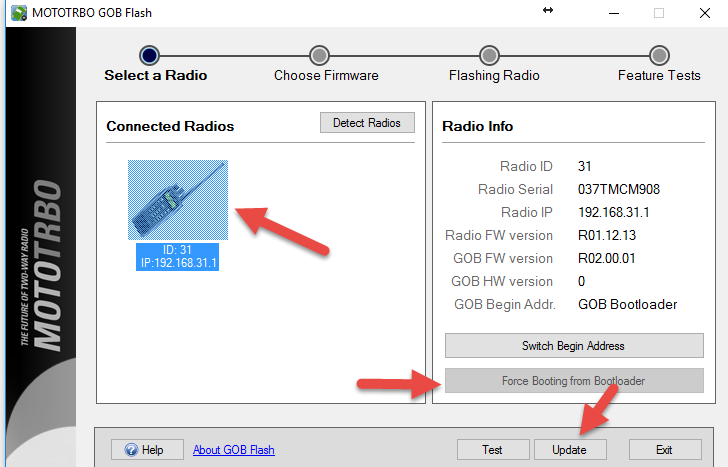Click the radio caption ID: 31 IP:192.168.31.1

click(x=177, y=257)
